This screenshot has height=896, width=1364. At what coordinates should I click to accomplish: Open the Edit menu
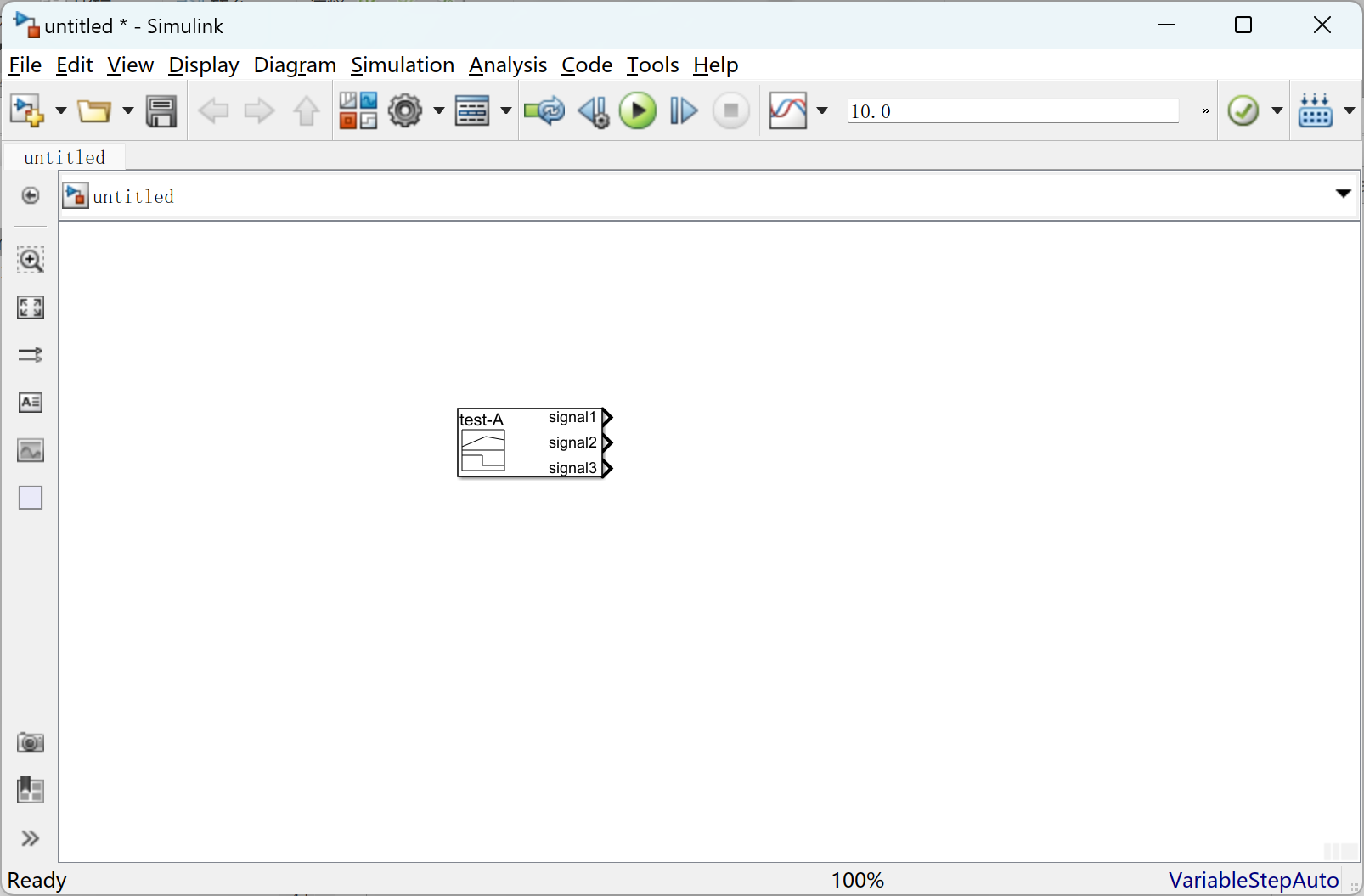click(74, 65)
